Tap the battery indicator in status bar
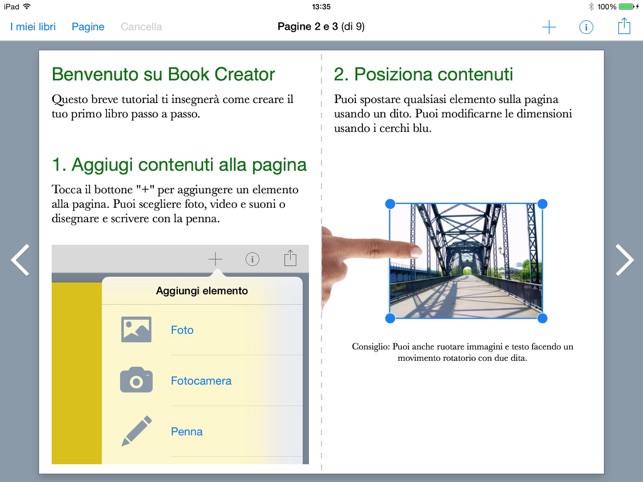Image resolution: width=643 pixels, height=482 pixels. click(x=627, y=7)
